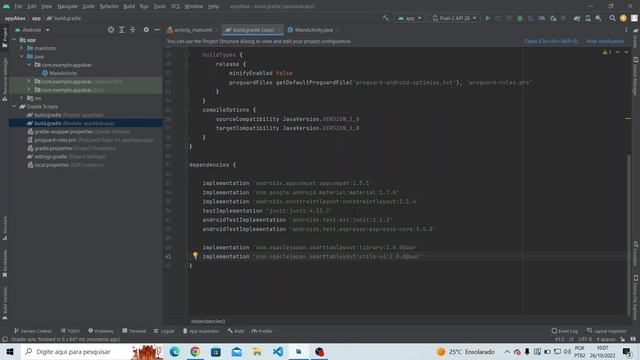Screen dimensions: 640x360
Task: Click the Search Everywhere magnifier icon
Action: [x=612, y=18]
